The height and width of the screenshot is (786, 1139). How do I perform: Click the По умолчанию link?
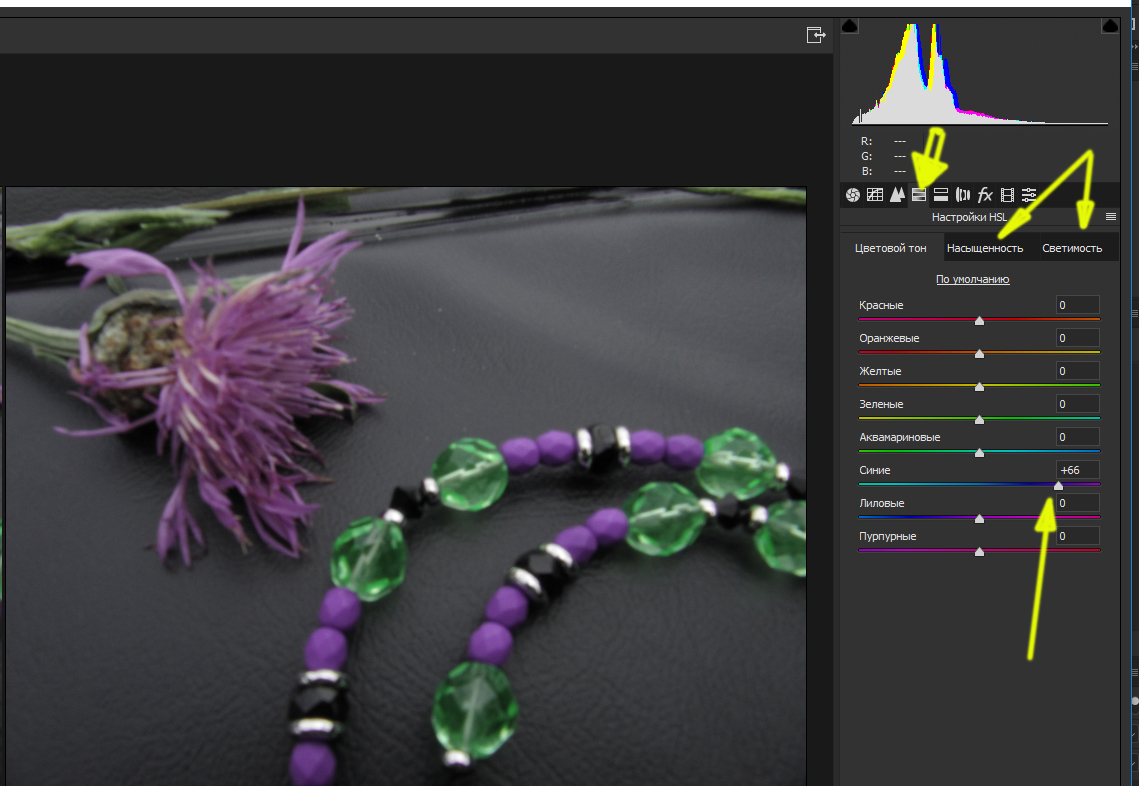pos(972,279)
